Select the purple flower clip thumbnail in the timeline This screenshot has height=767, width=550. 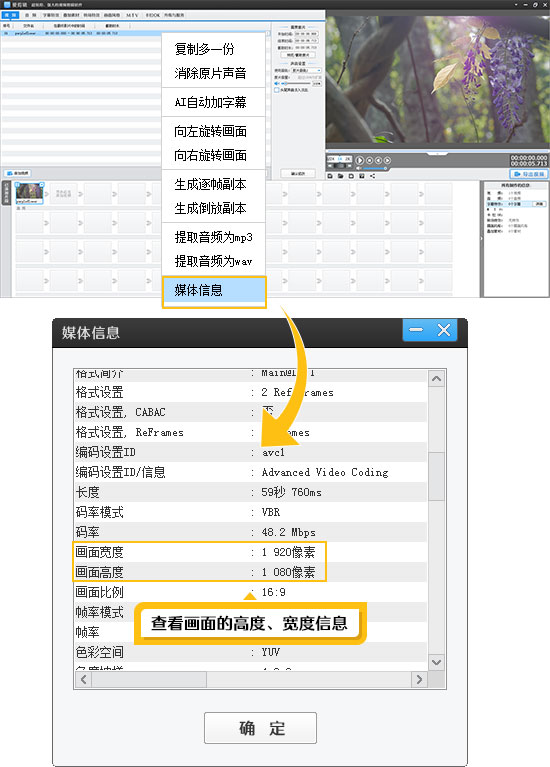(x=29, y=192)
